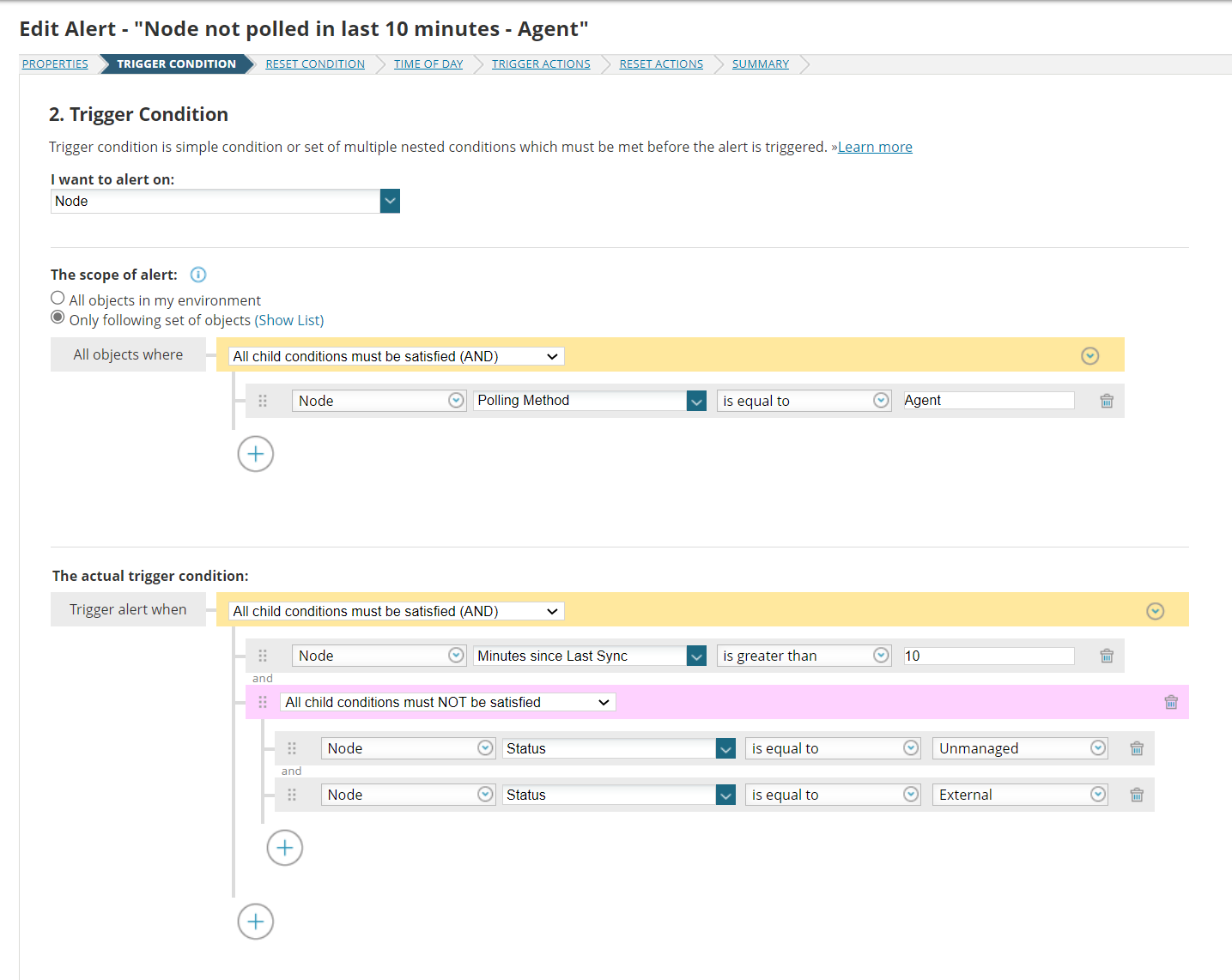Click drag handle of Minutes since Last Sync row
The width and height of the screenshot is (1232, 980).
[263, 656]
